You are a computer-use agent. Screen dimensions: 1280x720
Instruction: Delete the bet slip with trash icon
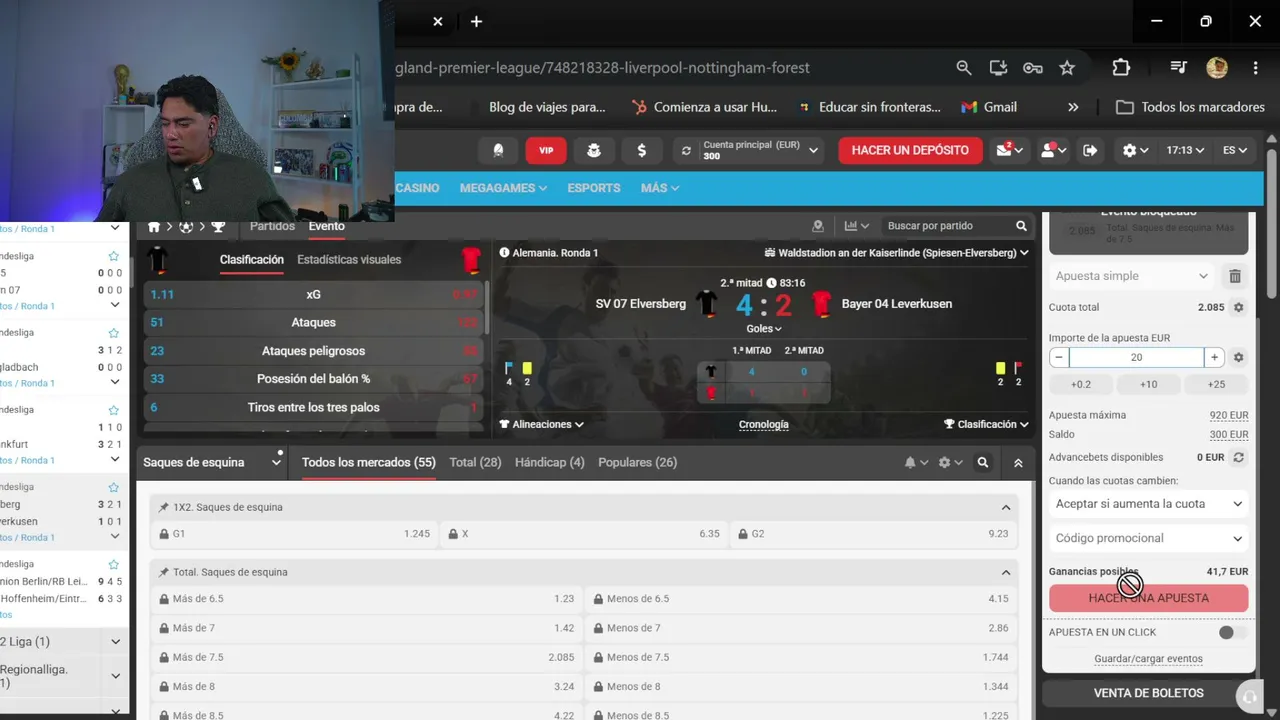click(x=1235, y=276)
